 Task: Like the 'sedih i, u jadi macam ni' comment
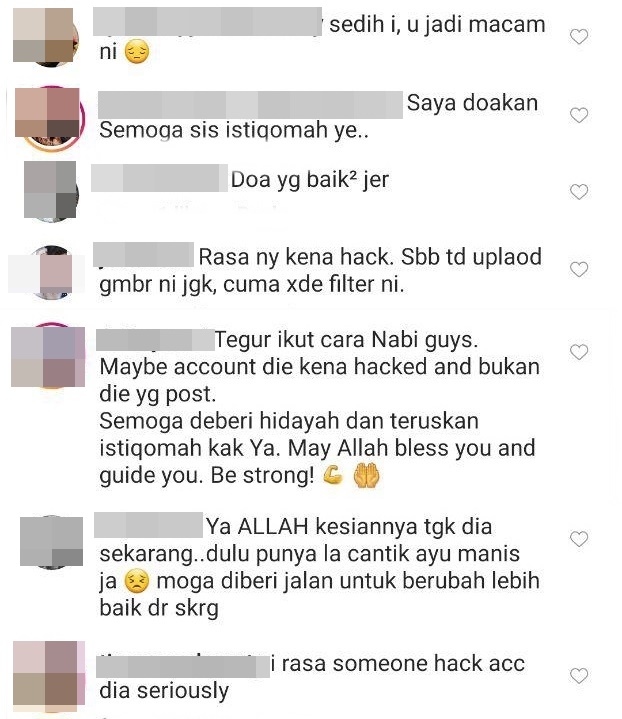(x=579, y=36)
